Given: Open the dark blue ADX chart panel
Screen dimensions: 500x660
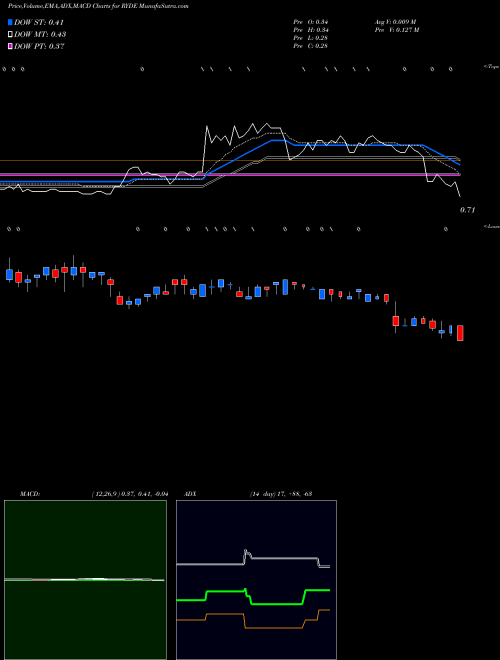Looking at the screenshot, I should click(256, 580).
